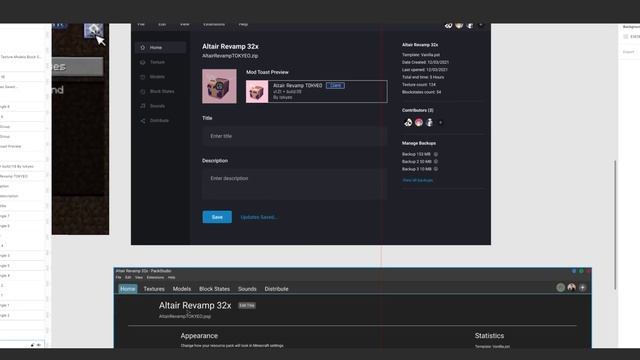The width and height of the screenshot is (640, 360).
Task: Focus the Enter description text area
Action: pos(294,184)
